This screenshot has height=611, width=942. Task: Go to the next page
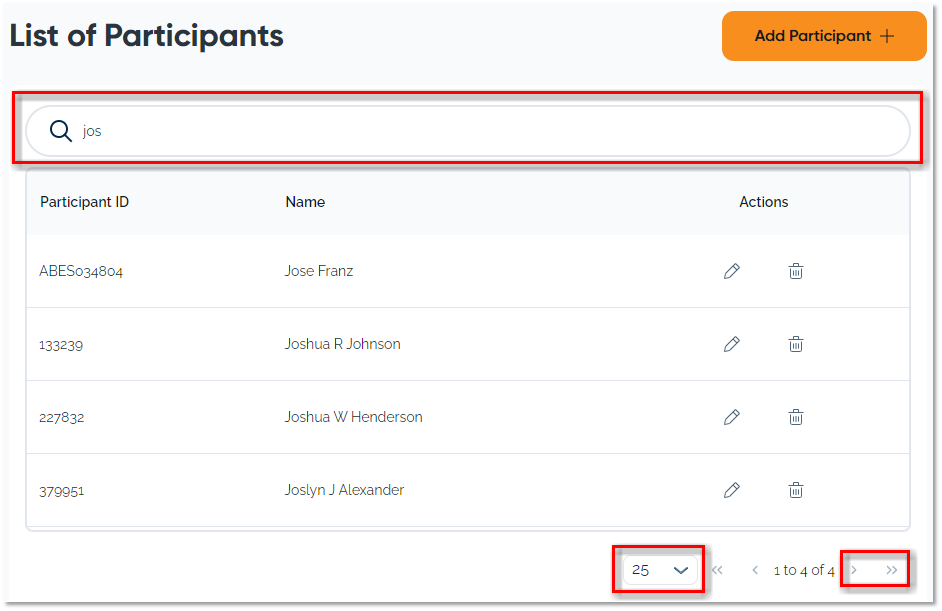pyautogui.click(x=854, y=570)
